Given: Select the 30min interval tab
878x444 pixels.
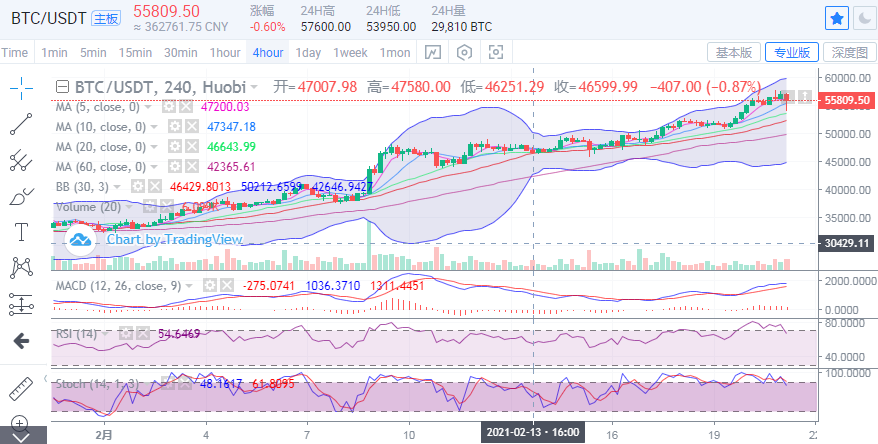Looking at the screenshot, I should click(180, 53).
